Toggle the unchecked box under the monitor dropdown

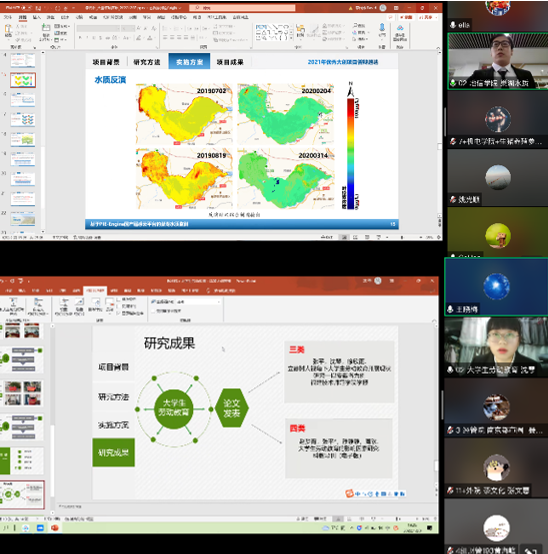153,311
